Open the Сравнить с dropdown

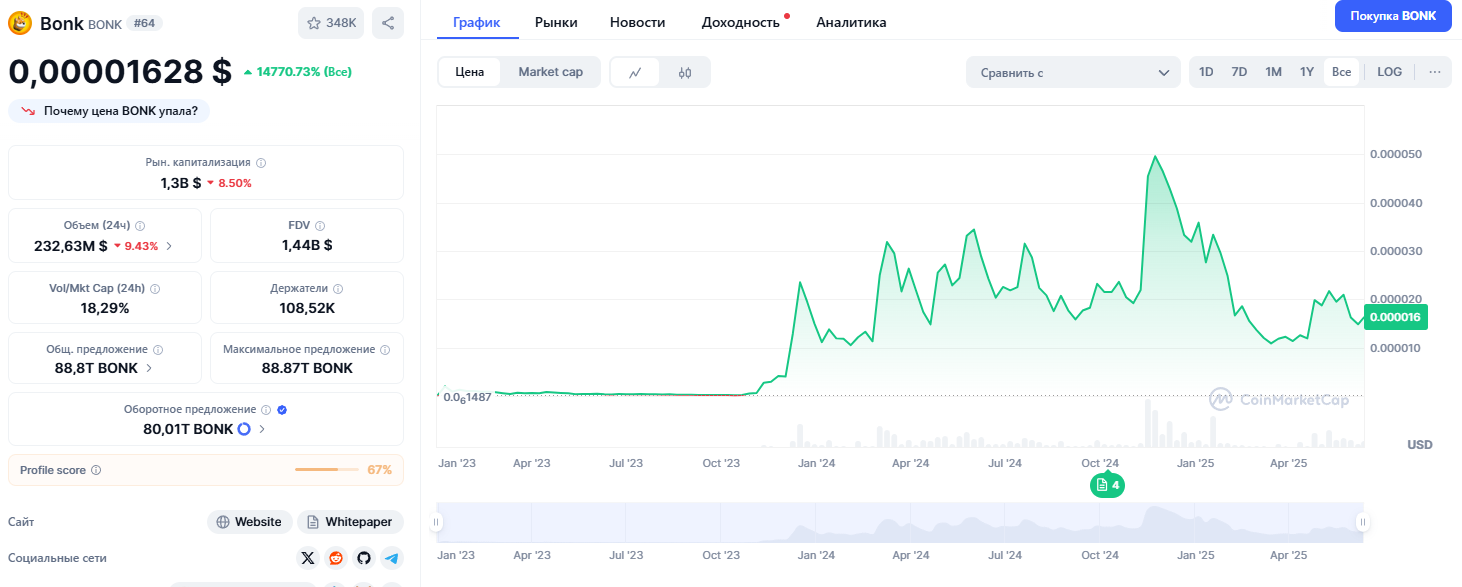click(1073, 72)
